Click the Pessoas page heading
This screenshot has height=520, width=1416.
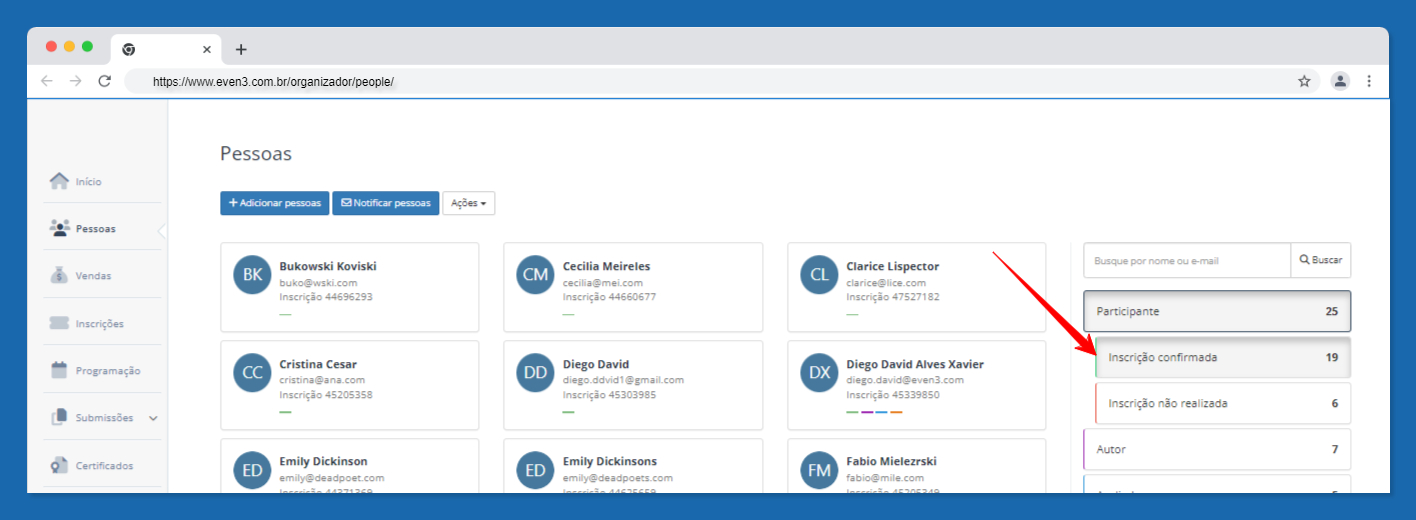[x=256, y=154]
